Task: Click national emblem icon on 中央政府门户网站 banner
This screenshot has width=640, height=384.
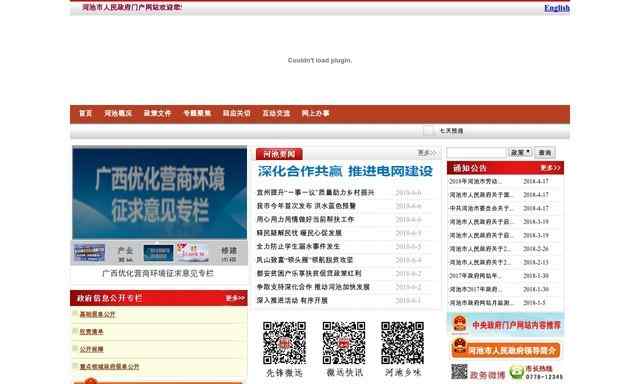Action: [460, 324]
